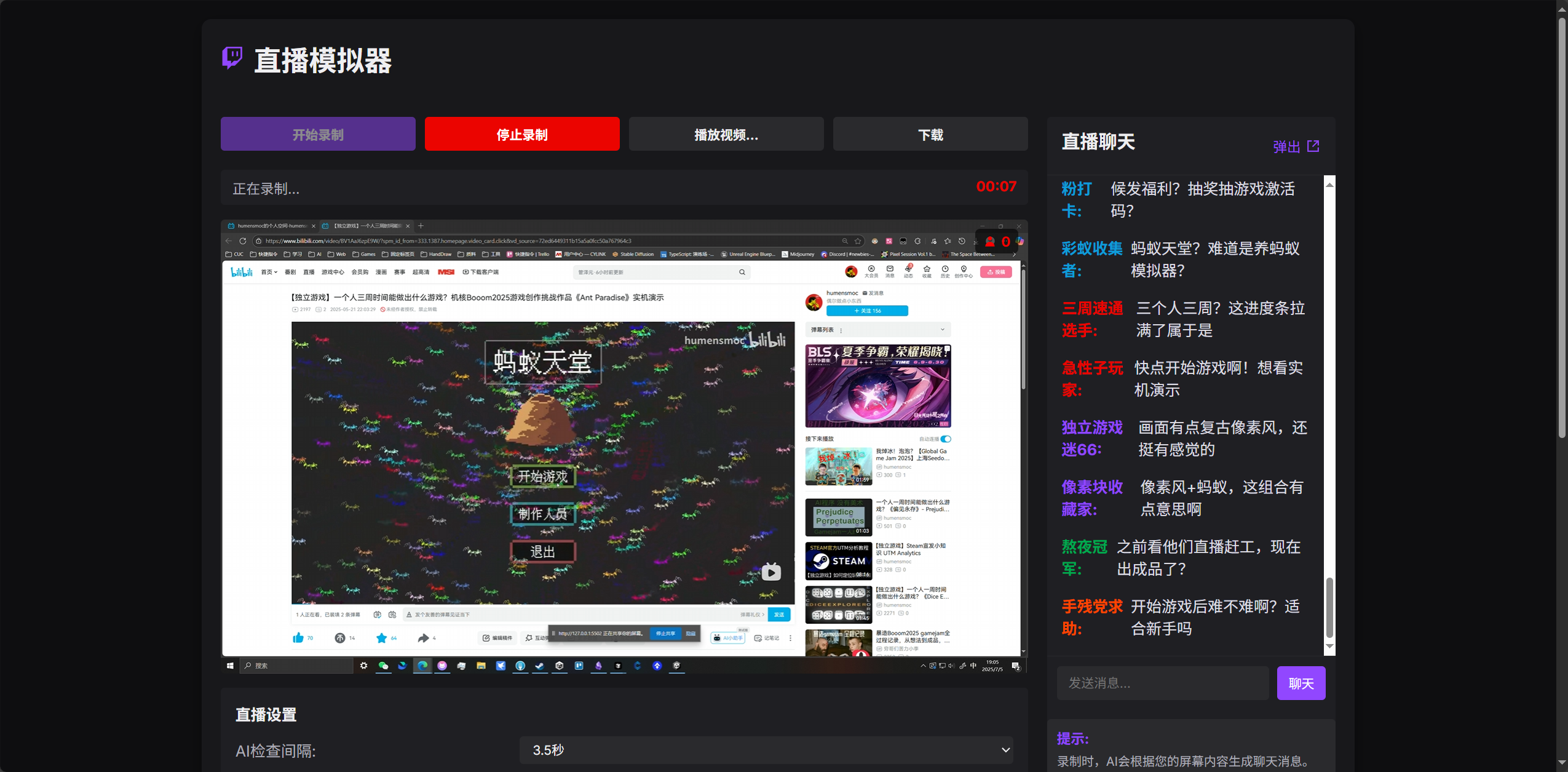Pop out the chat with the 弹出 icon
This screenshot has width=1568, height=772.
click(x=1313, y=146)
